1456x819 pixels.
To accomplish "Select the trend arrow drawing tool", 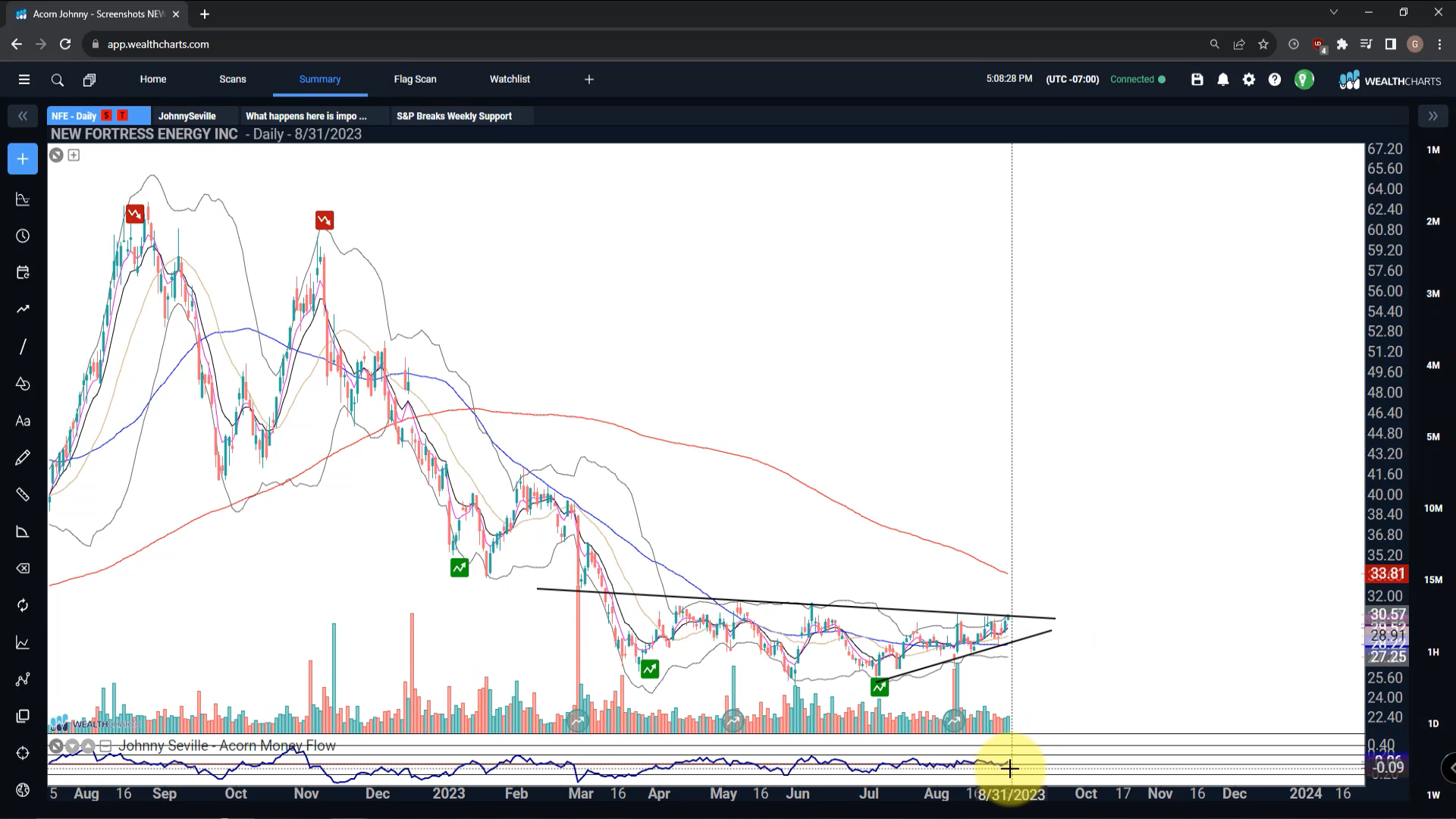I will click(x=23, y=309).
